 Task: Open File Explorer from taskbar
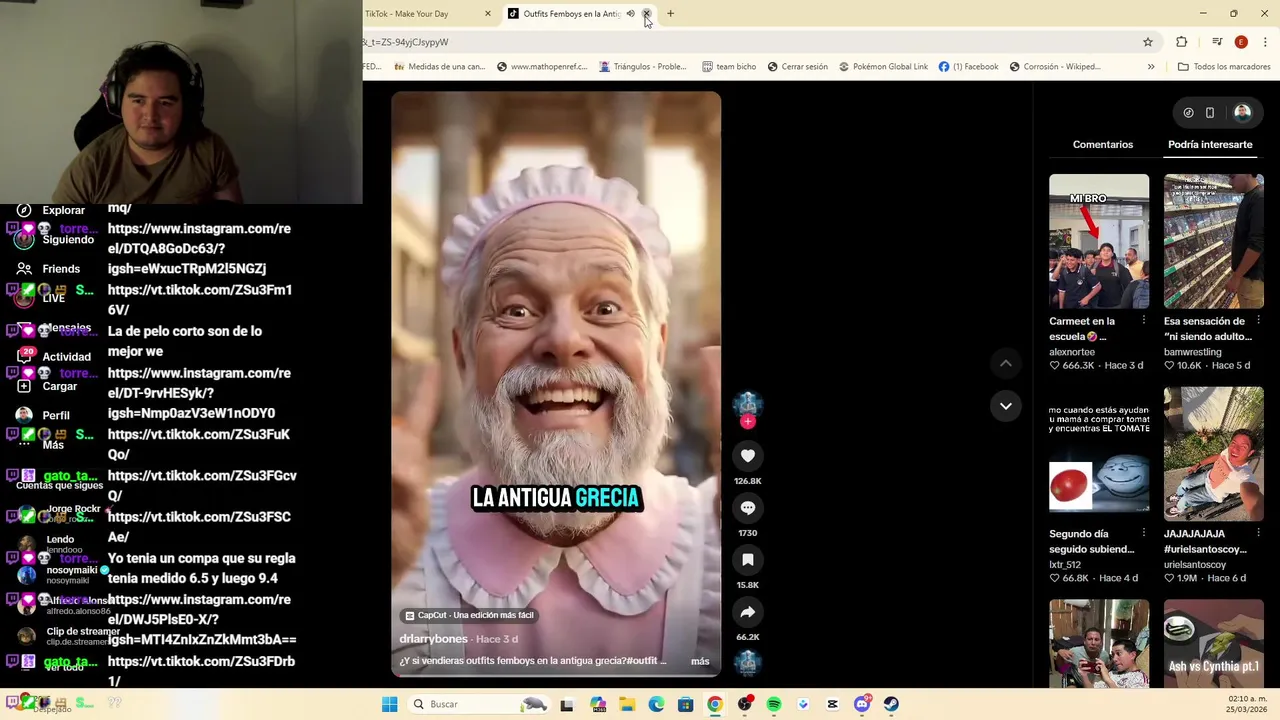627,704
